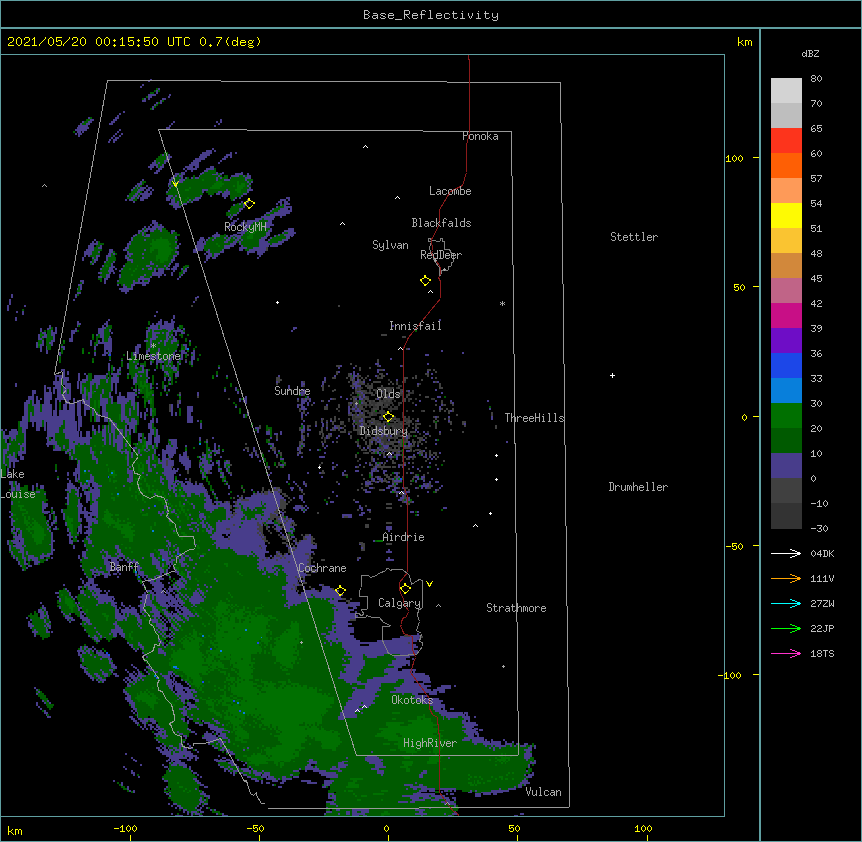Click the yellow diamond marker below RedDeer
This screenshot has height=842, width=862.
tap(425, 281)
